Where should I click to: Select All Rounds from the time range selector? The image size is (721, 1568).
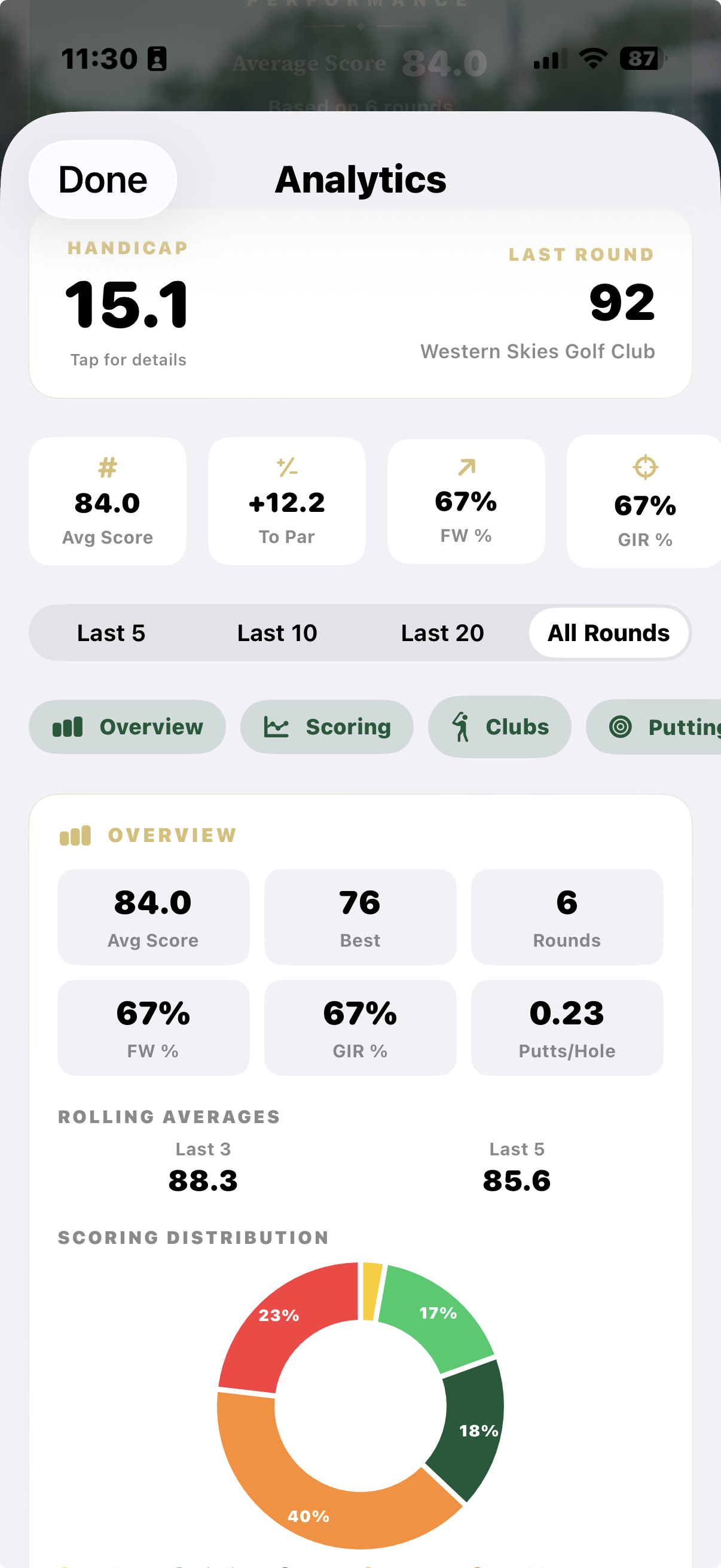(609, 633)
